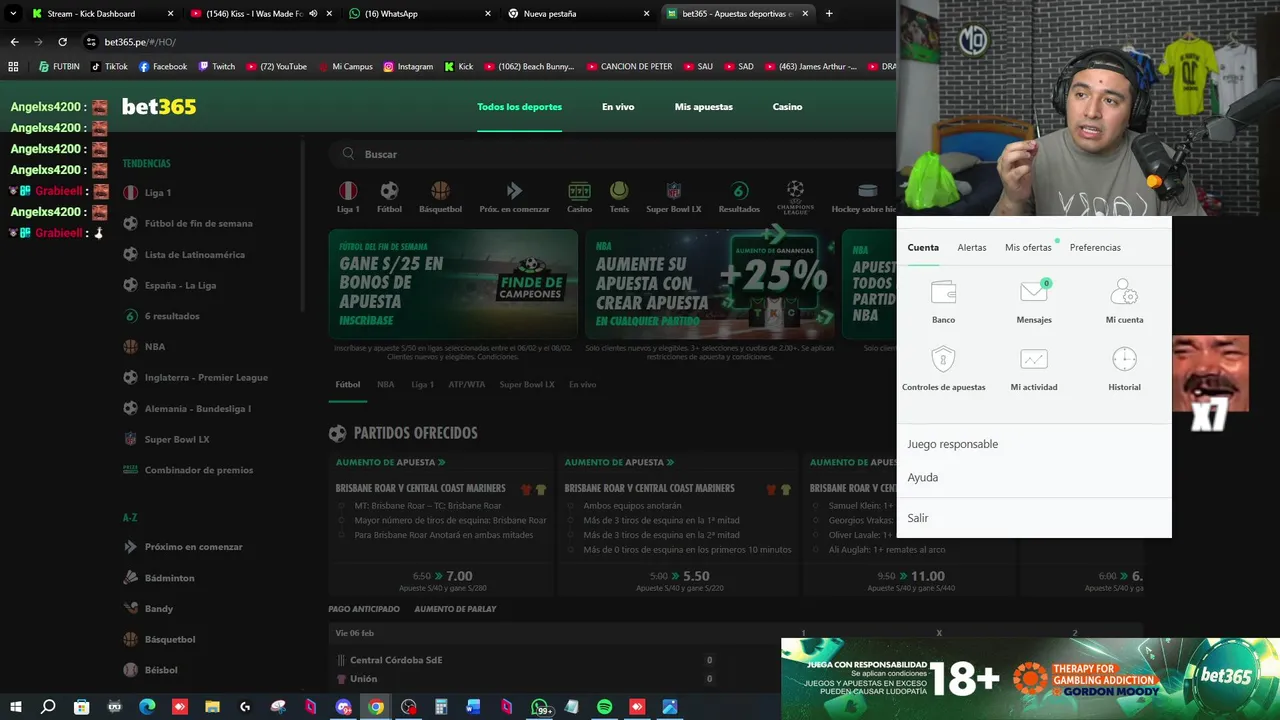Open Béisbol in the A-Z list

161,670
